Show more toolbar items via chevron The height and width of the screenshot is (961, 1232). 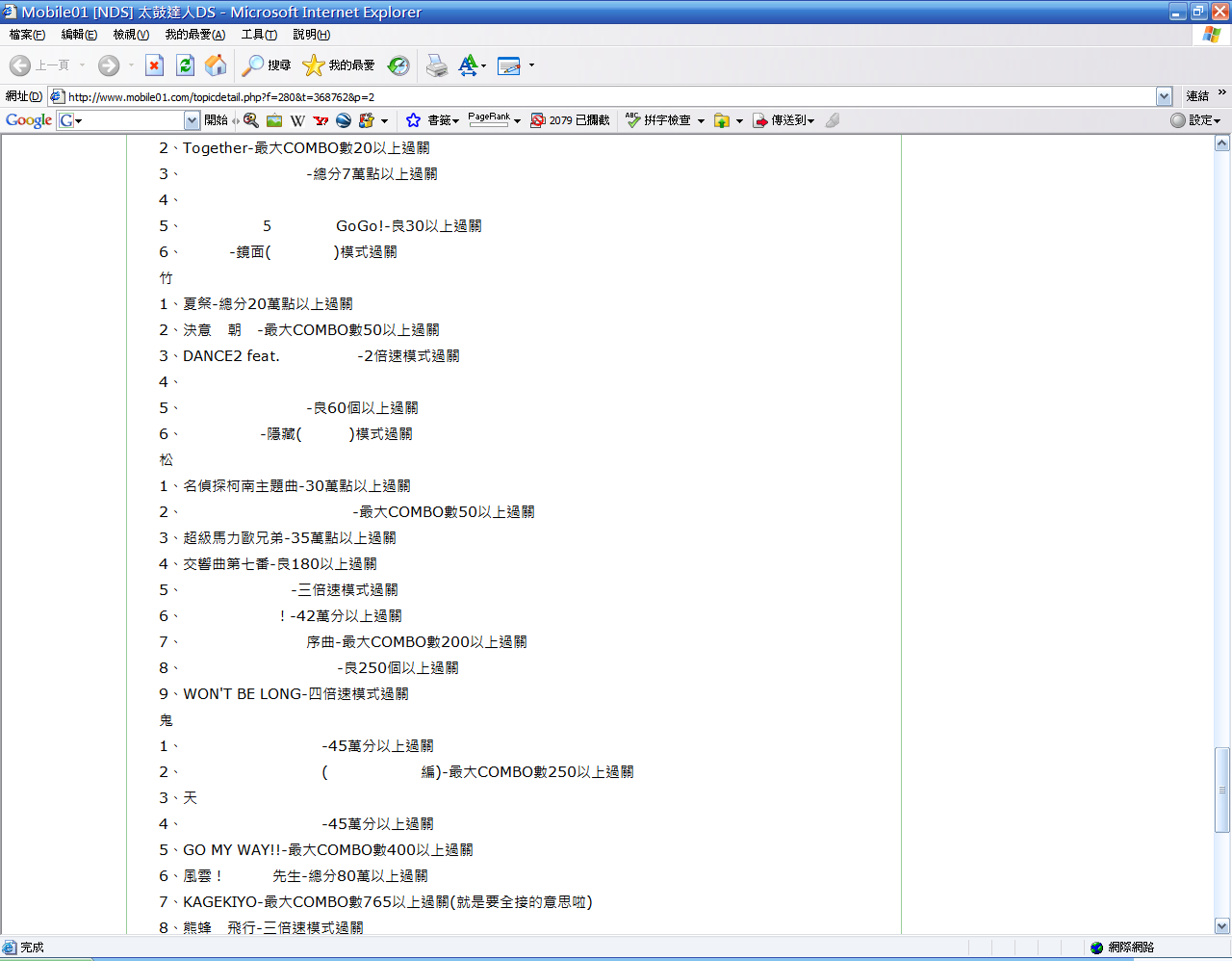(x=1222, y=93)
